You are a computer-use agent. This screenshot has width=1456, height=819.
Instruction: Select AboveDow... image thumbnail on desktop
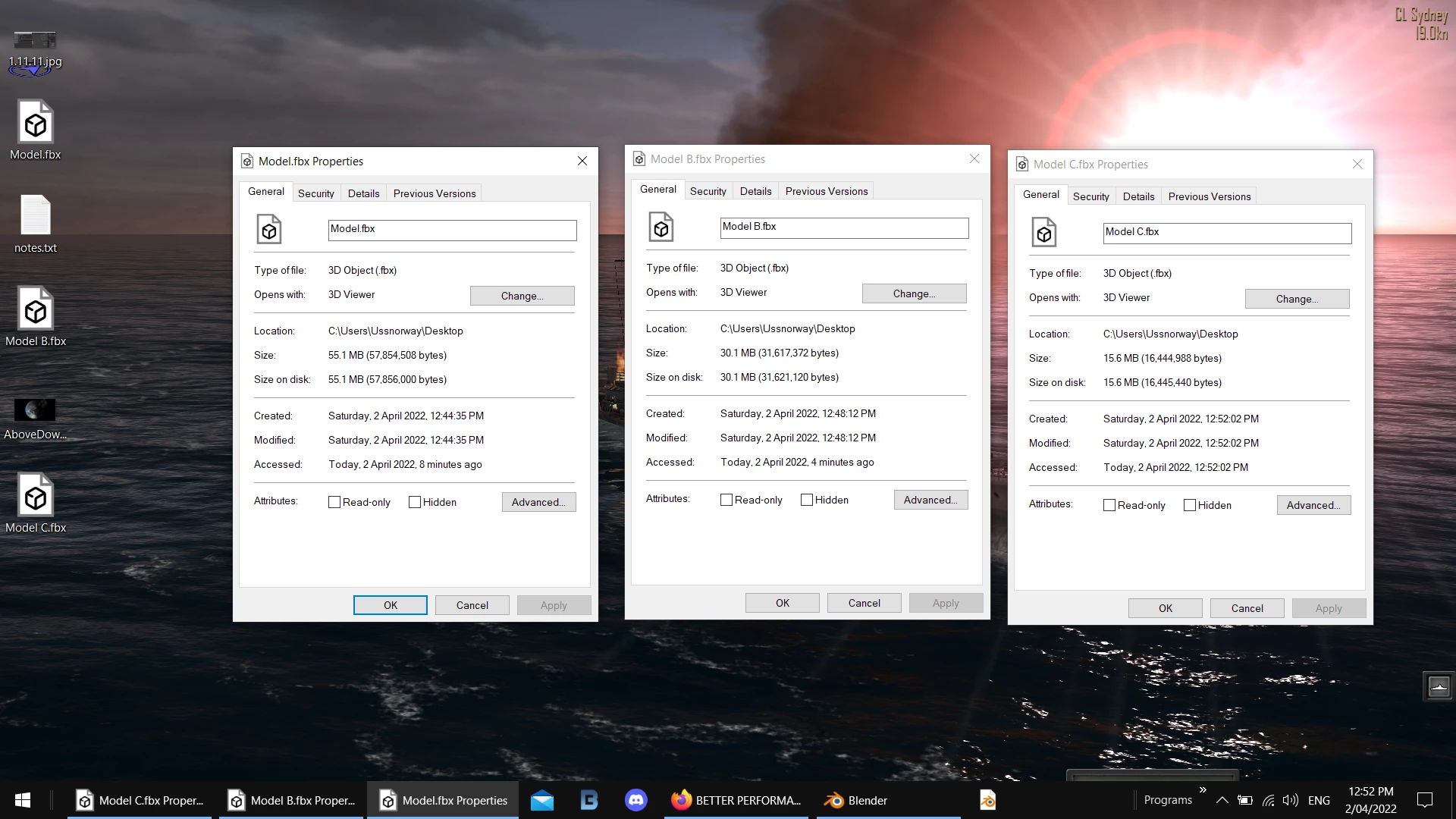36,410
